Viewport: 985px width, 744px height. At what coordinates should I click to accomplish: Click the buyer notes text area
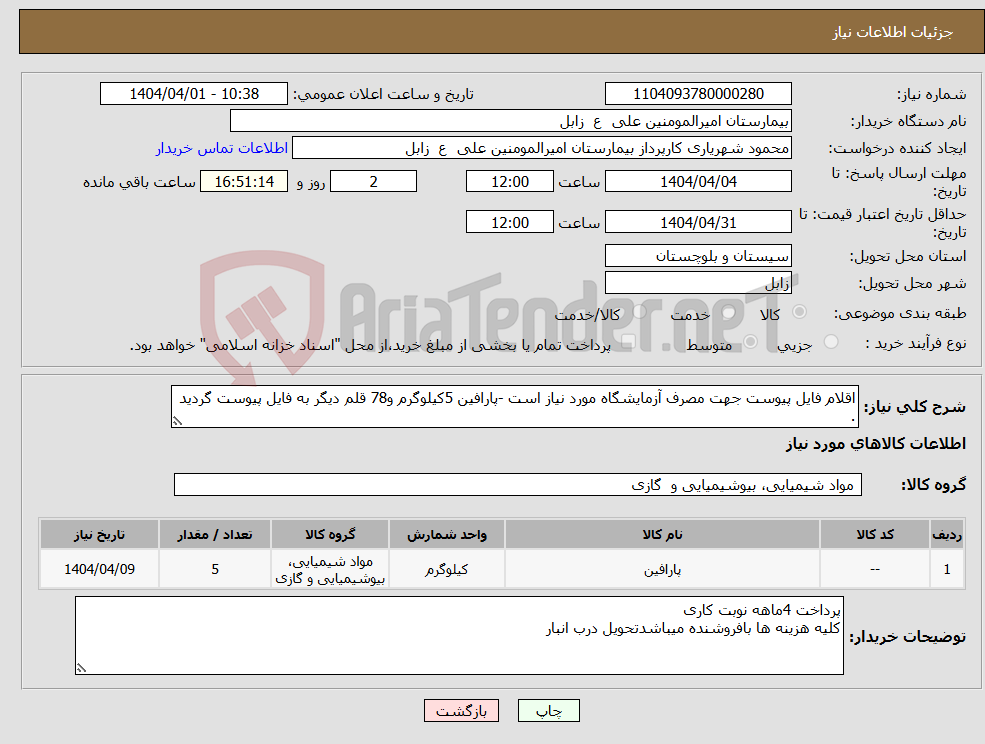point(459,636)
